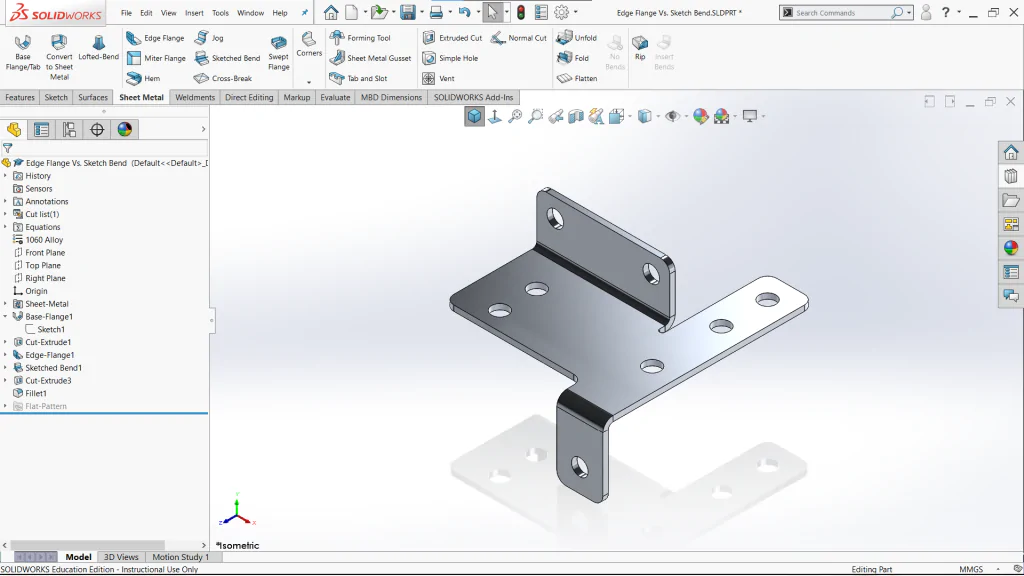Viewport: 1024px width, 576px height.
Task: Select the Miter Flange tool
Action: tap(156, 58)
